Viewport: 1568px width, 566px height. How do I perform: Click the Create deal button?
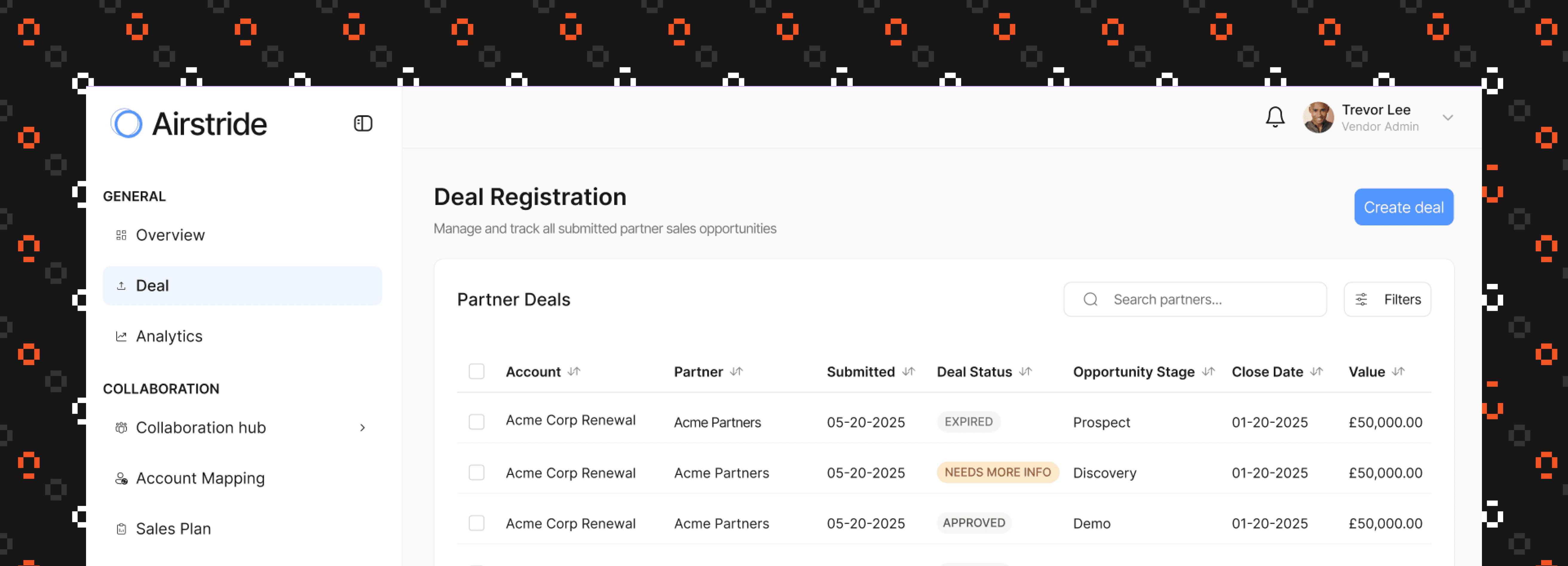1404,207
